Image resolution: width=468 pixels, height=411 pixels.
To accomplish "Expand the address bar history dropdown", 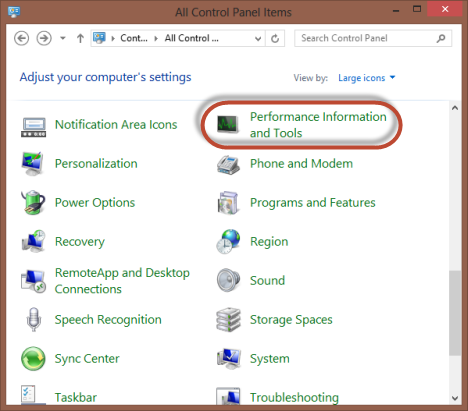I will (258, 39).
